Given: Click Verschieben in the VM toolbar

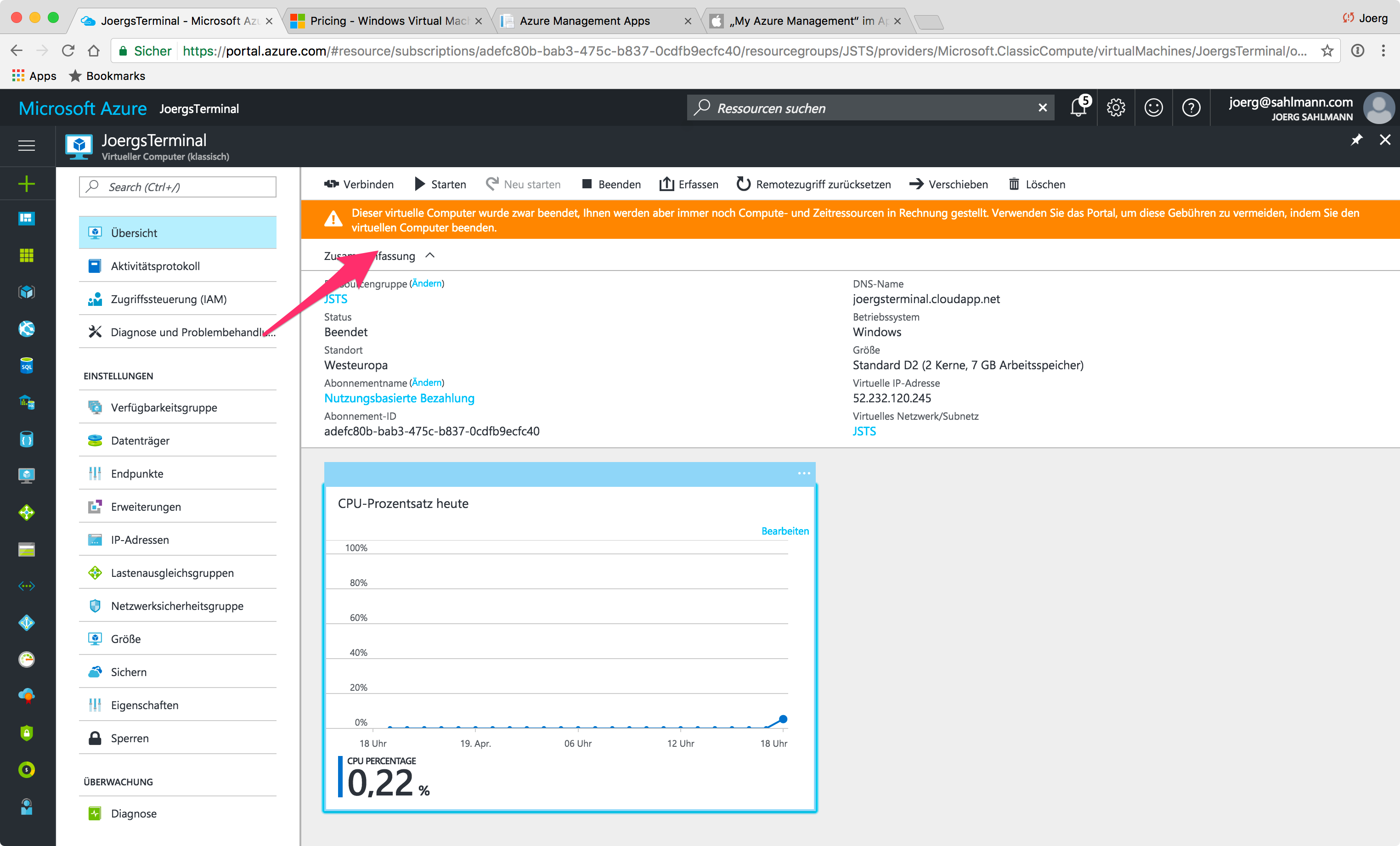Looking at the screenshot, I should (948, 184).
